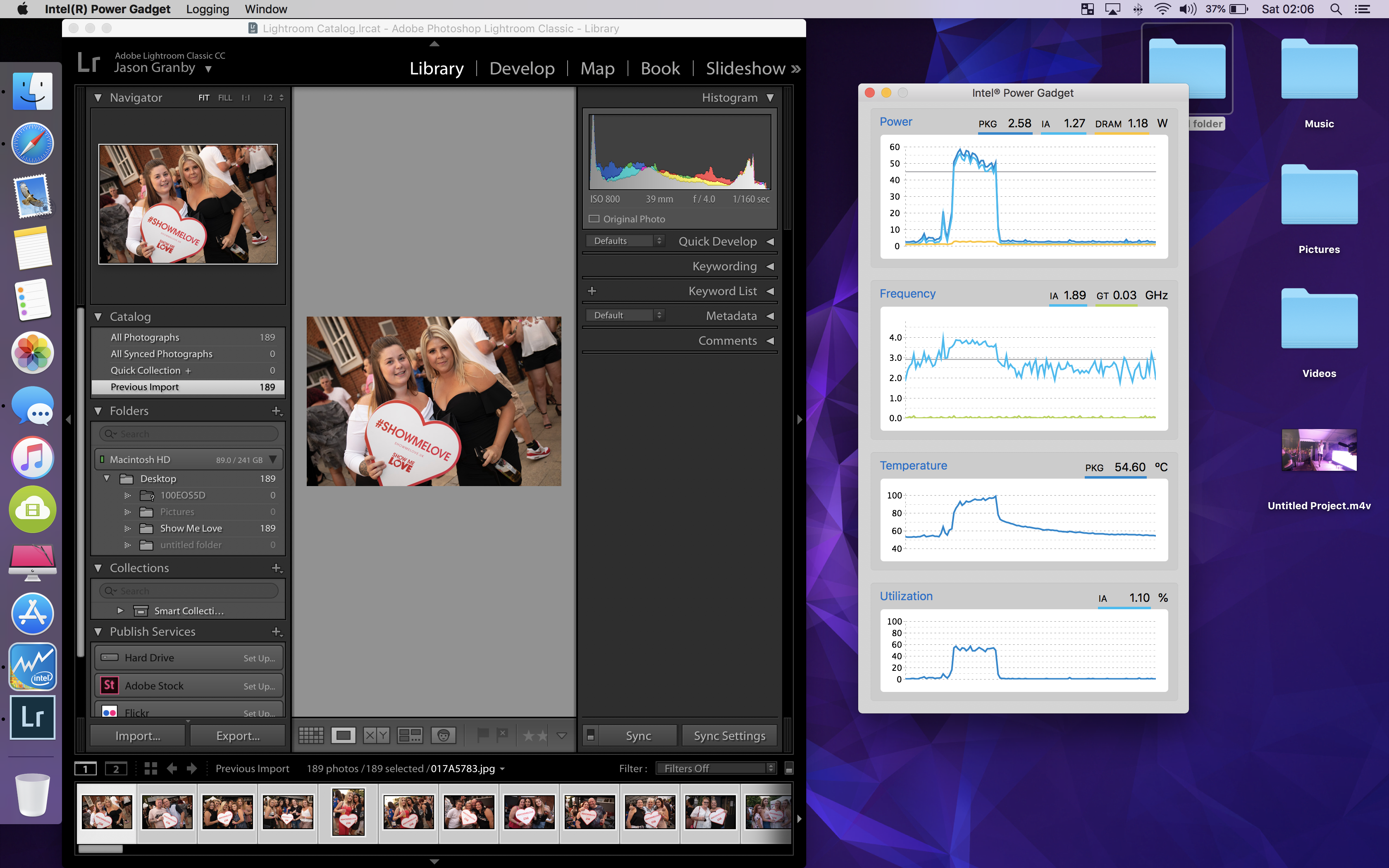Image resolution: width=1389 pixels, height=868 pixels.
Task: Click Adobe Stock publish service icon
Action: pyautogui.click(x=109, y=685)
